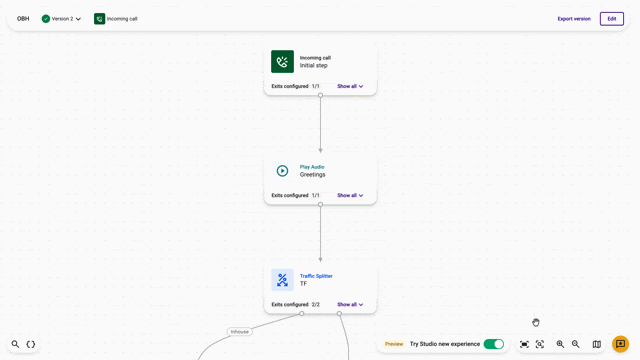
Task: Click the TF node's right exit connector
Action: click(339, 313)
